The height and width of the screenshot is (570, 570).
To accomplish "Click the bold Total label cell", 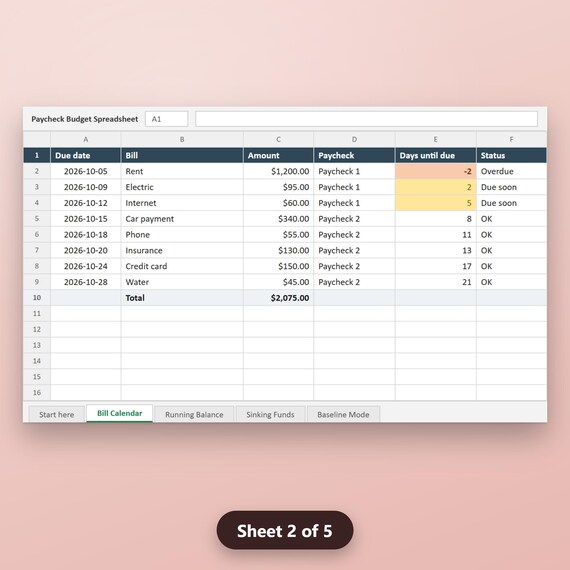I will (182, 298).
